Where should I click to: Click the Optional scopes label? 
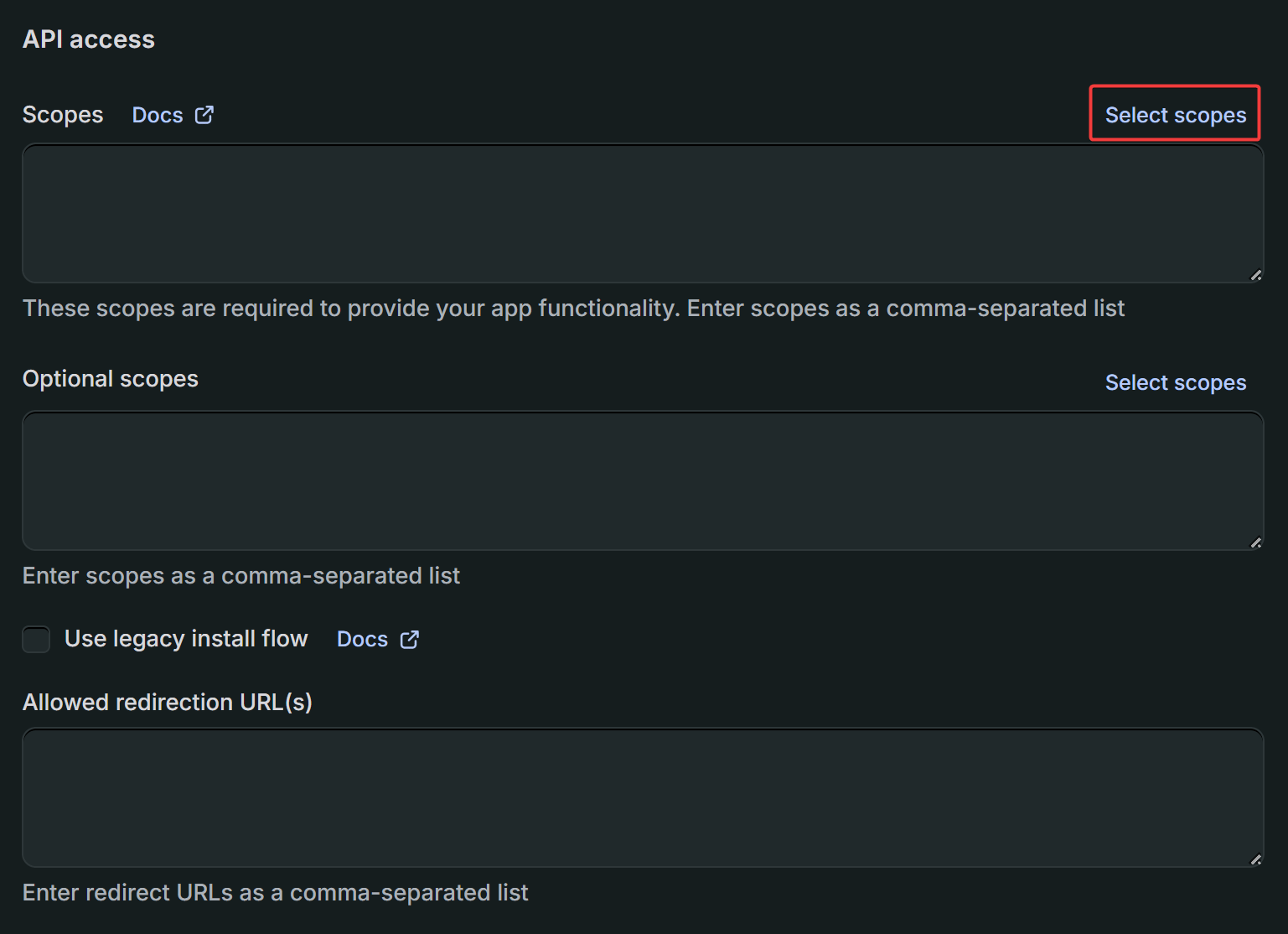pos(111,379)
